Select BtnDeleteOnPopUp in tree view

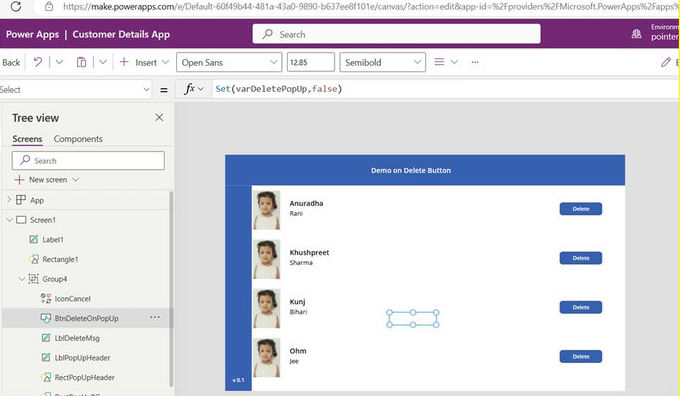[86, 318]
